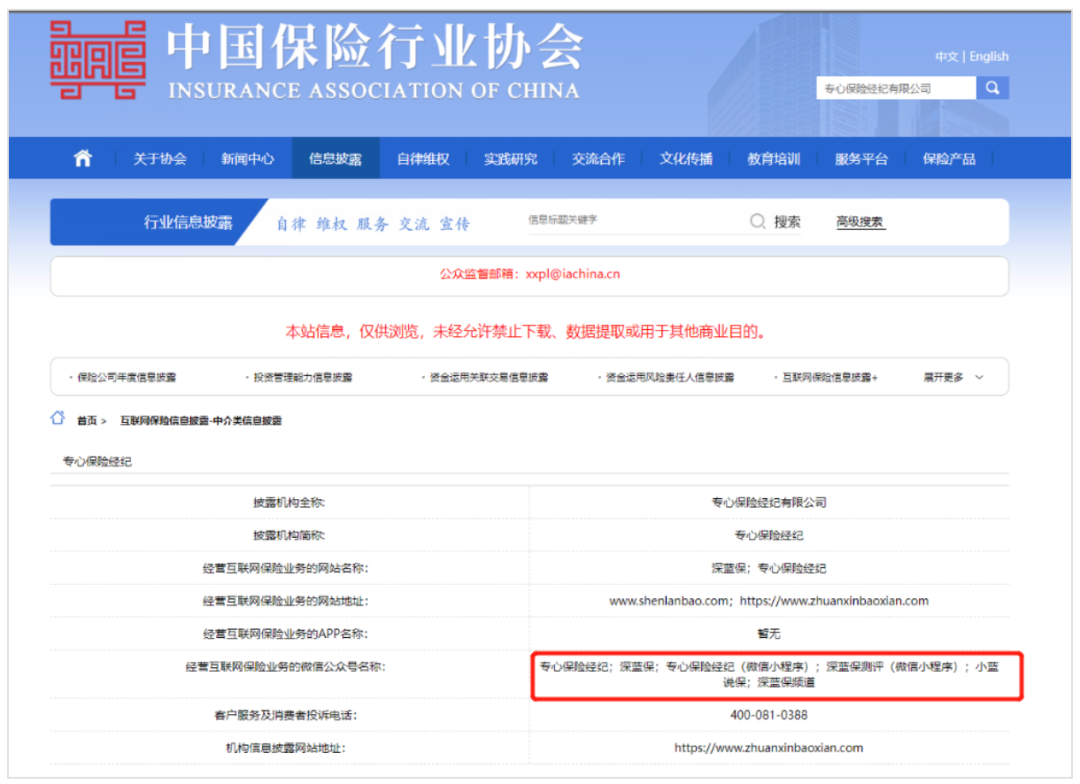Click the magnifier icon beside 搜索
The width and height of the screenshot is (1080, 784).
757,221
